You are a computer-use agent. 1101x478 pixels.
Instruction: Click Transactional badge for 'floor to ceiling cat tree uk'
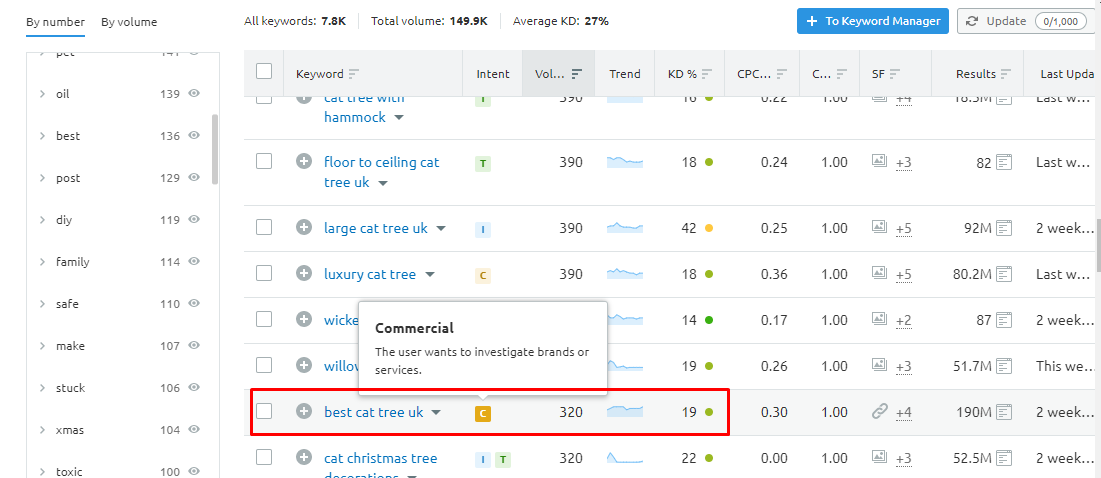tap(482, 164)
